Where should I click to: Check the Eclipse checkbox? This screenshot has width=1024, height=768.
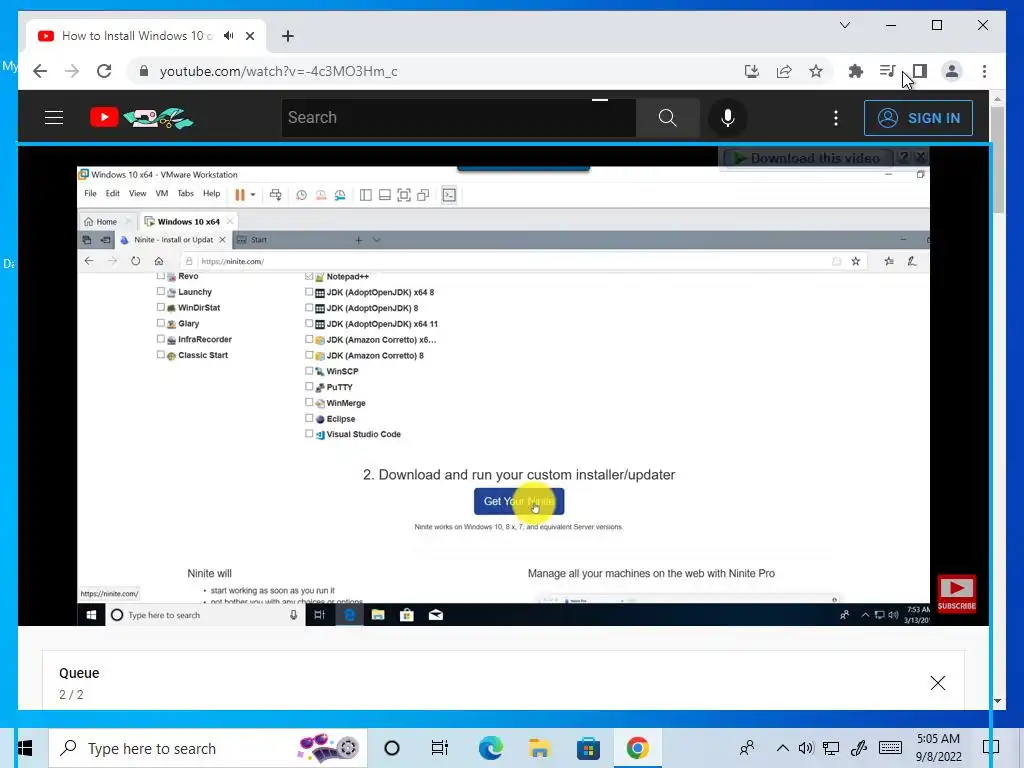coord(309,418)
